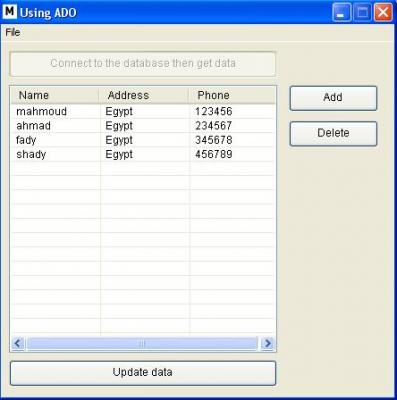Minimize the Using ADO window
Image resolution: width=397 pixels, height=400 pixels.
tap(341, 12)
